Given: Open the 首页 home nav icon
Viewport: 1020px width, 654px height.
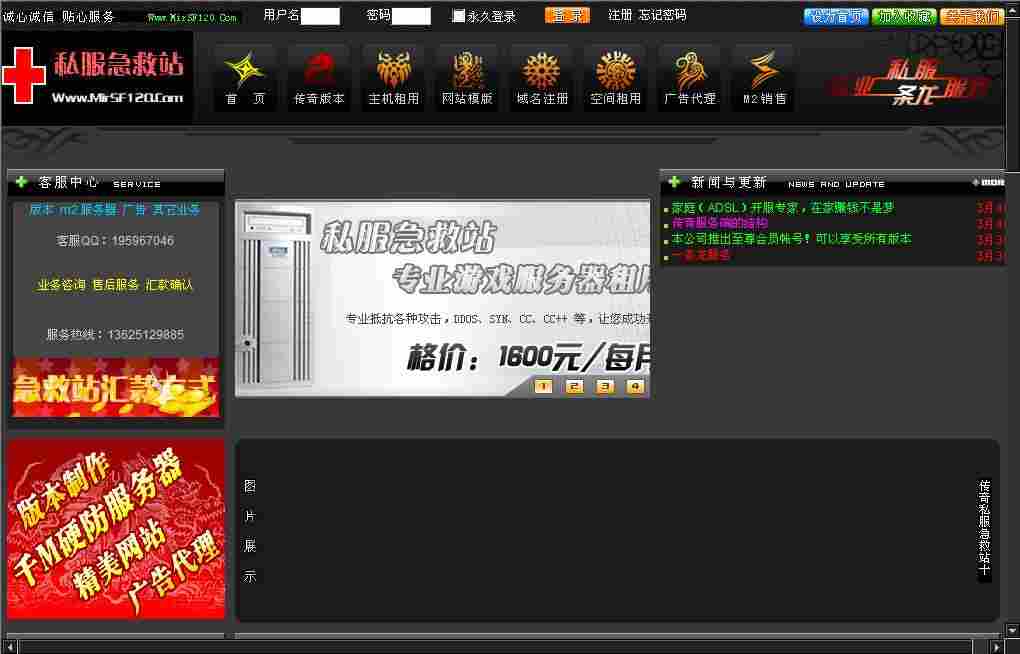Looking at the screenshot, I should [245, 77].
